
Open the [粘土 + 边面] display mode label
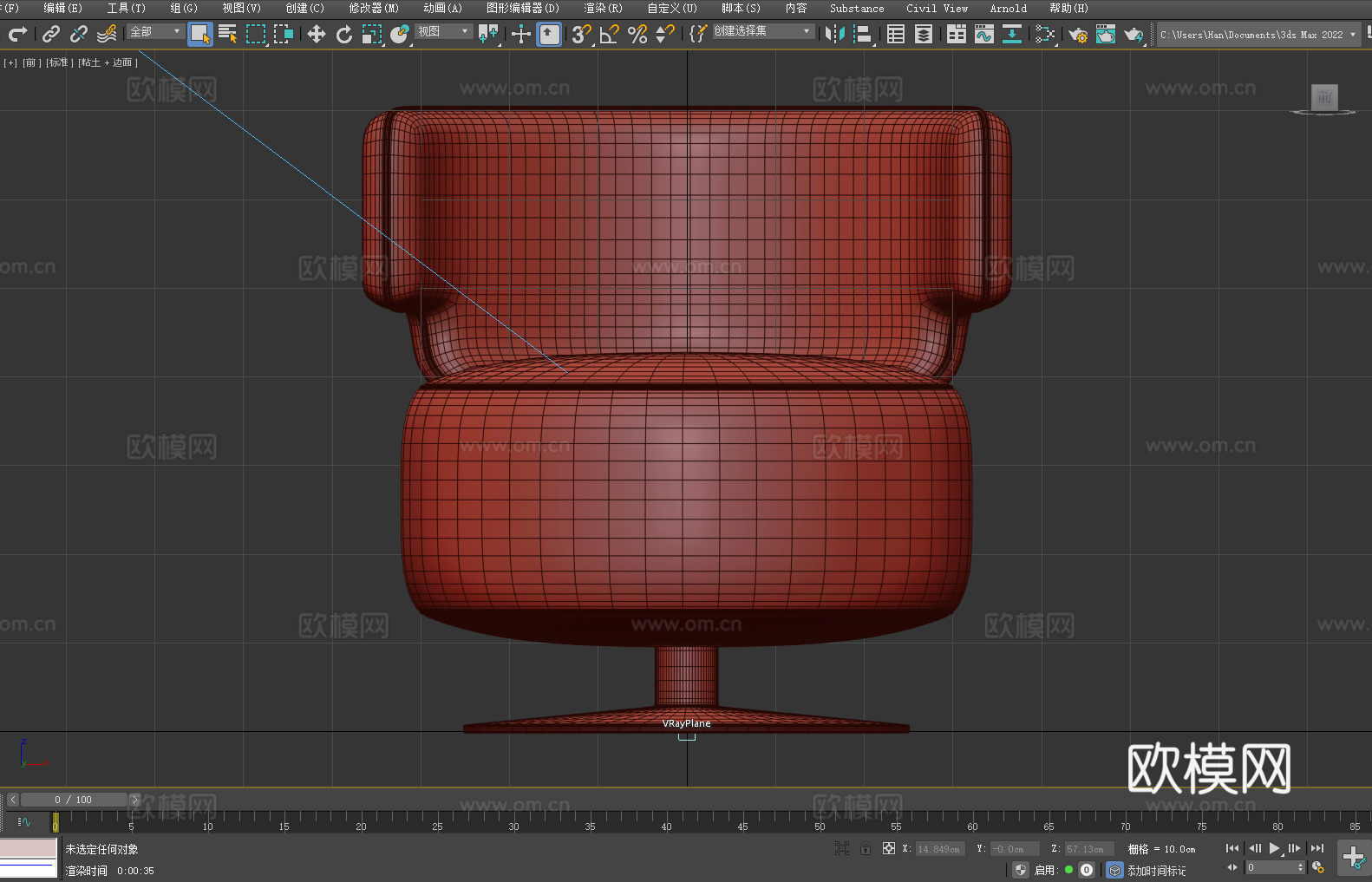[x=108, y=62]
